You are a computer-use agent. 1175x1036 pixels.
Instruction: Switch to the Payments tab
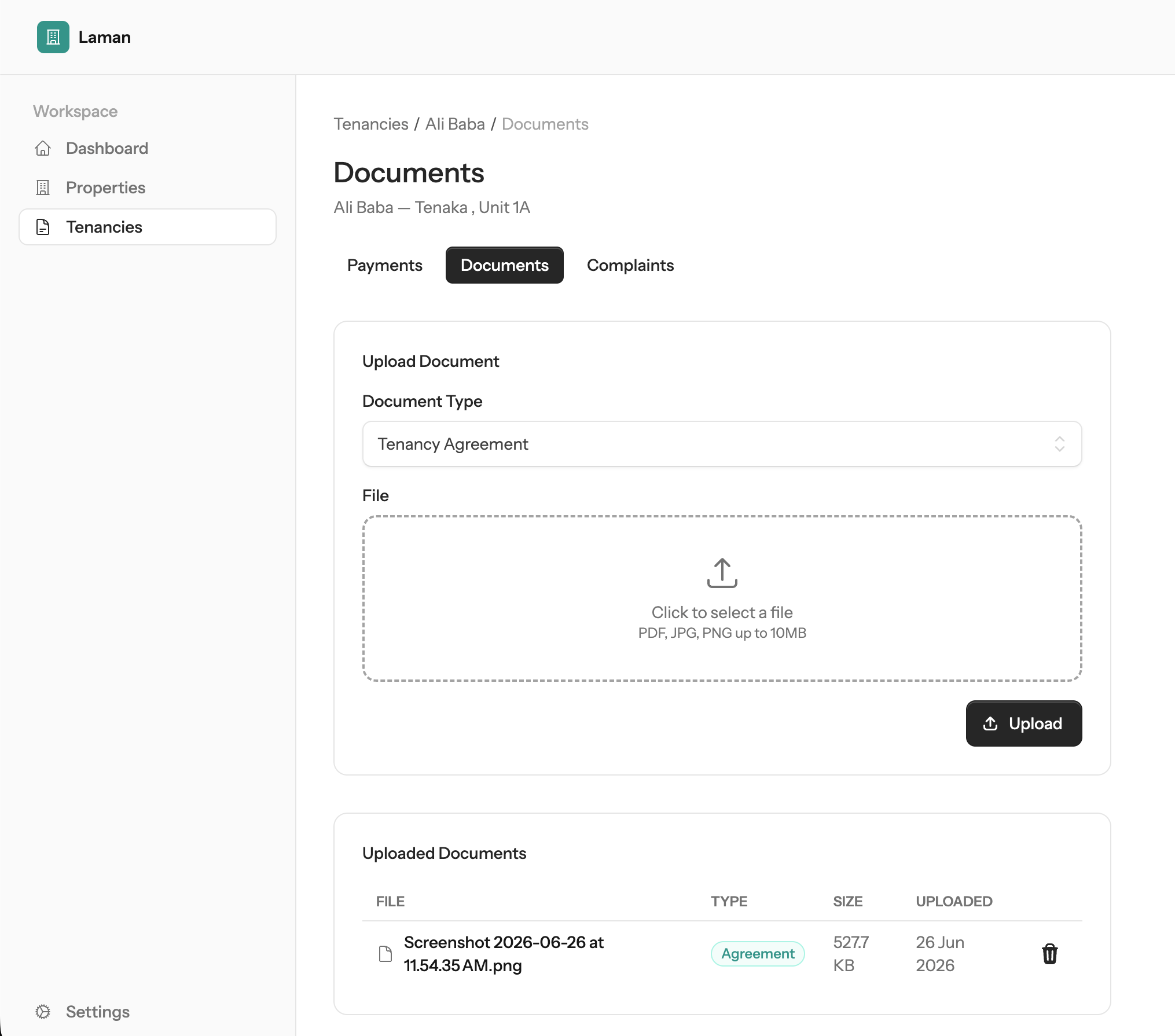[x=385, y=265]
